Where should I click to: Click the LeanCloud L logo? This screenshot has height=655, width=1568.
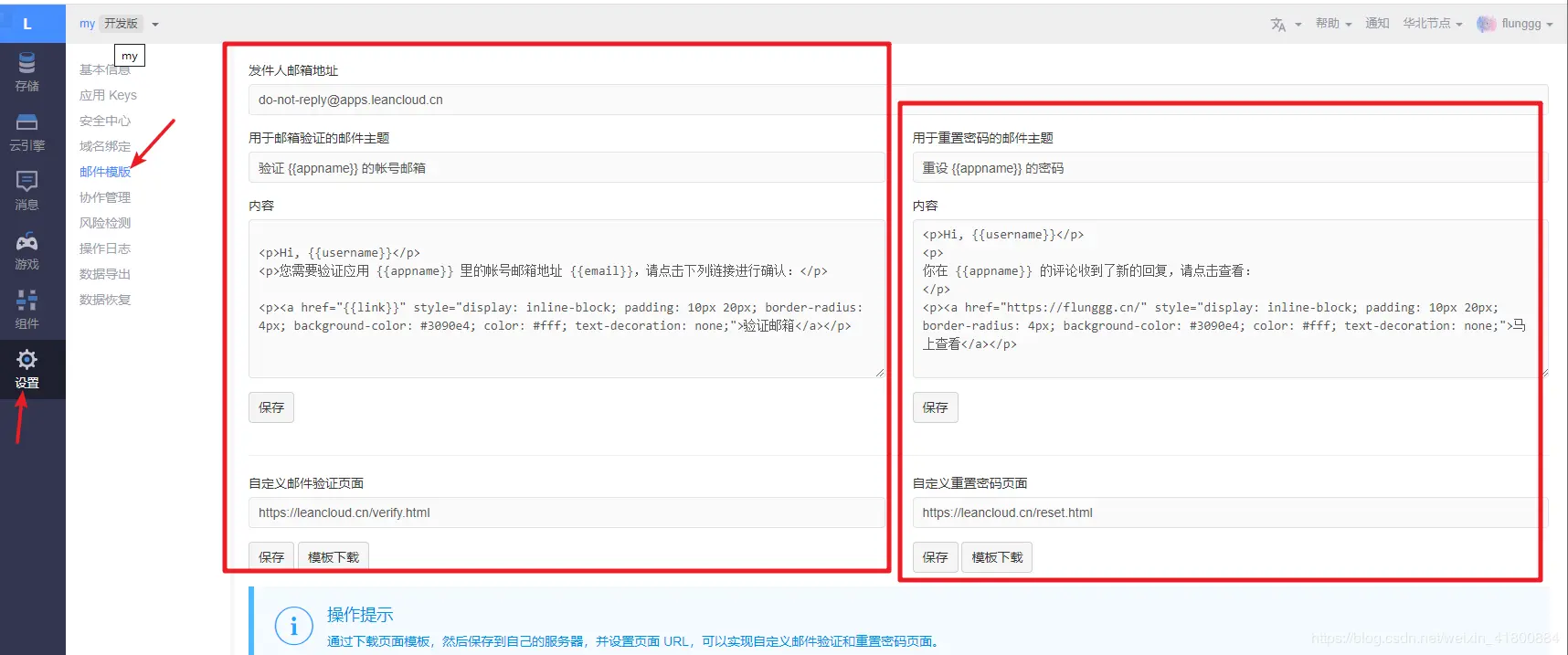pyautogui.click(x=27, y=24)
